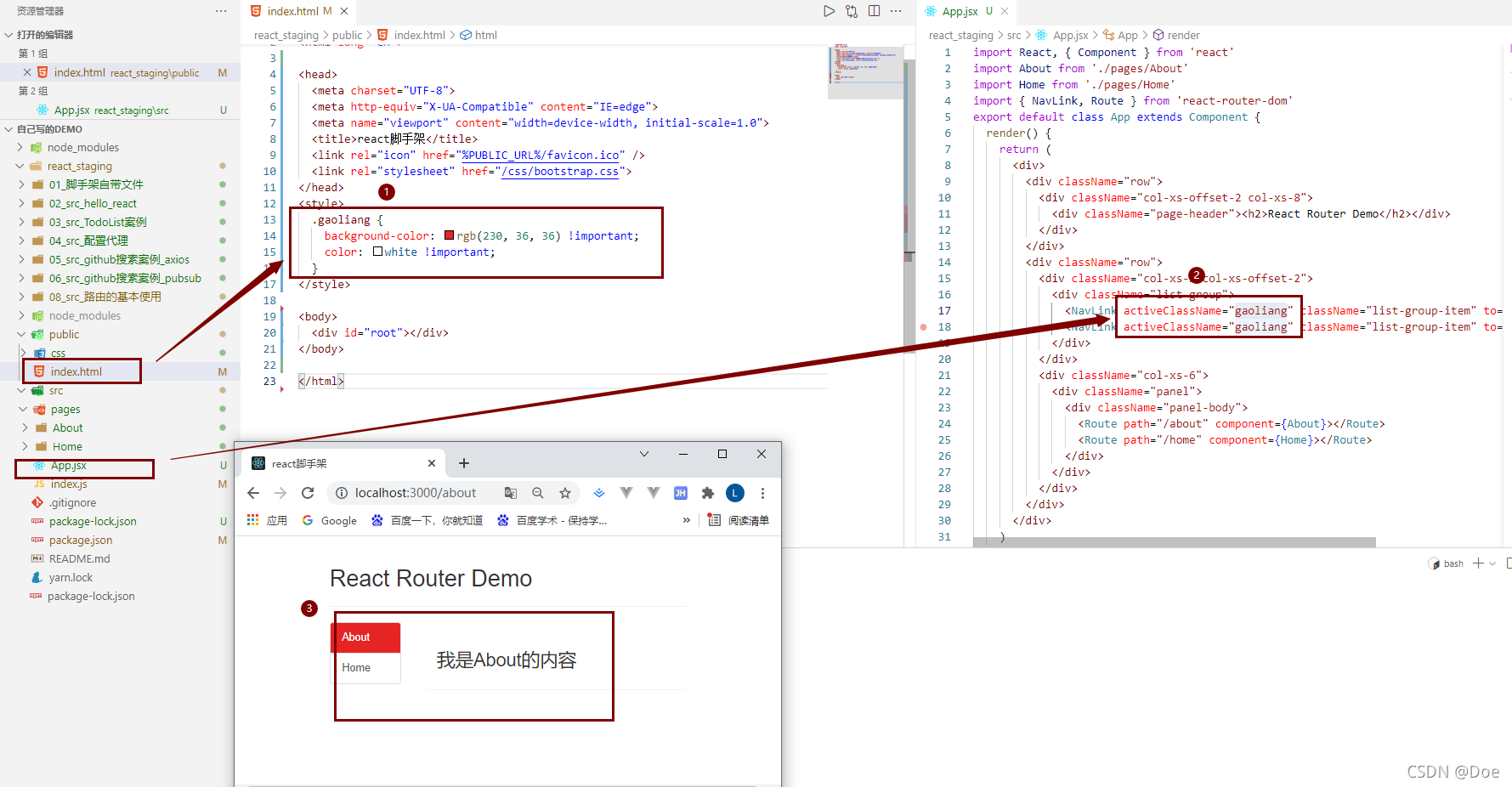Click the Home link on the demo page
The image size is (1512, 787).
pyautogui.click(x=355, y=668)
